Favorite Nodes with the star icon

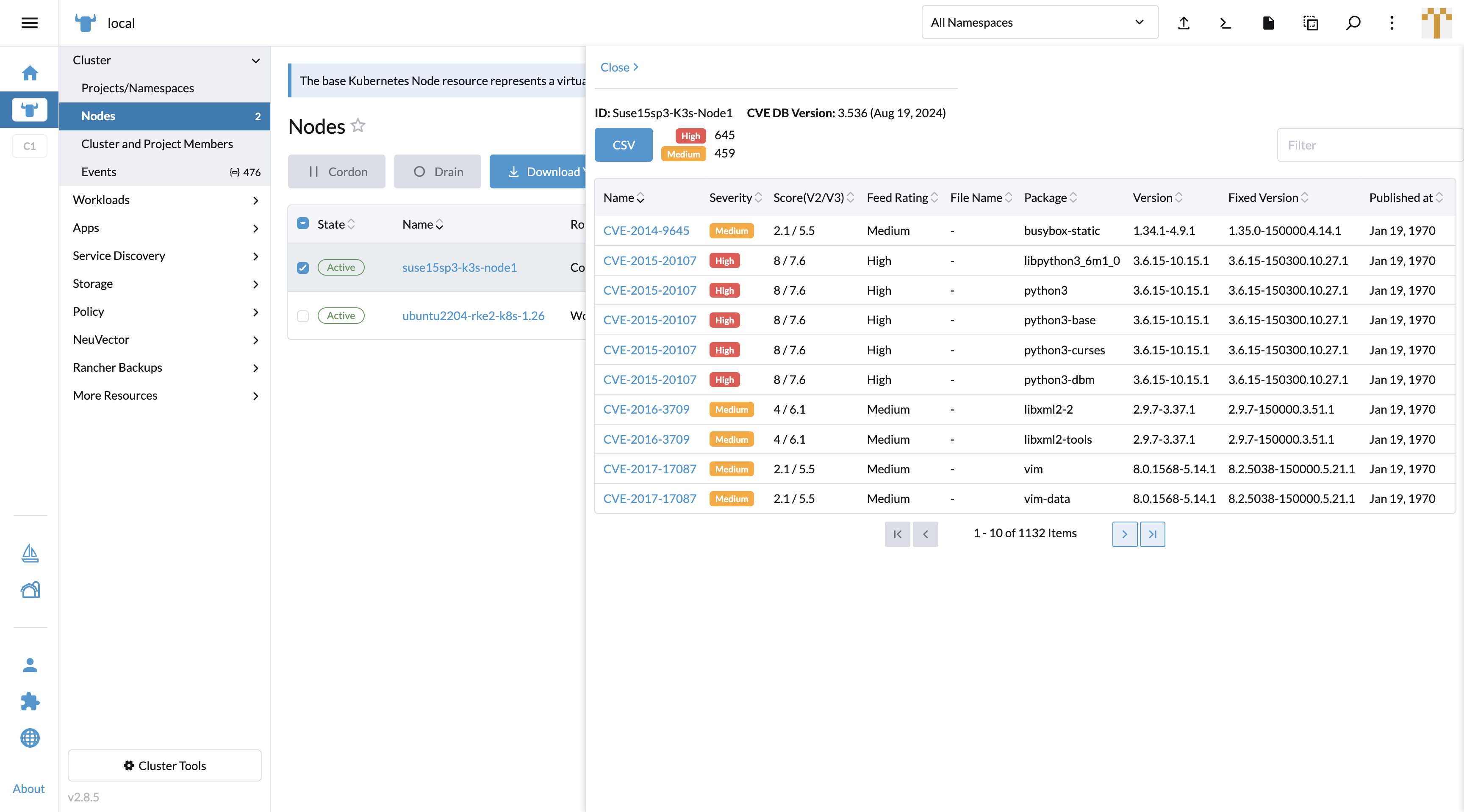coord(358,125)
